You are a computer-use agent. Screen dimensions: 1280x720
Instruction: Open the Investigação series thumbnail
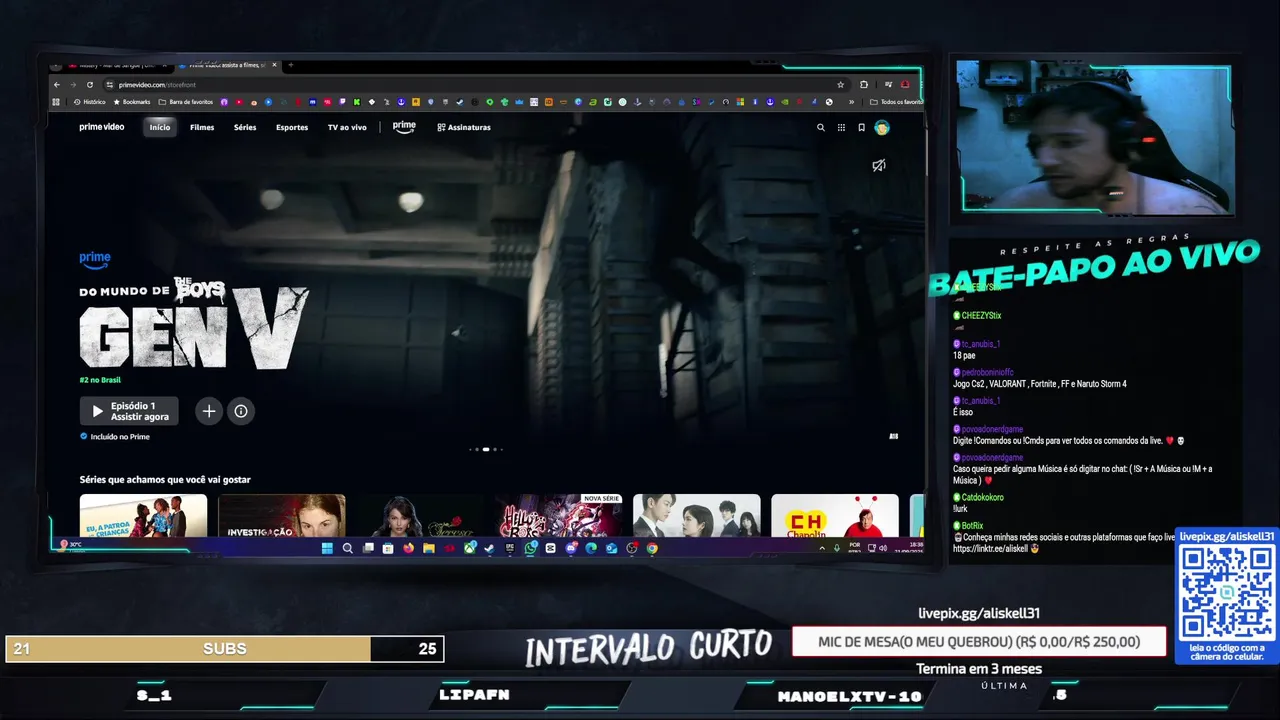click(x=282, y=516)
